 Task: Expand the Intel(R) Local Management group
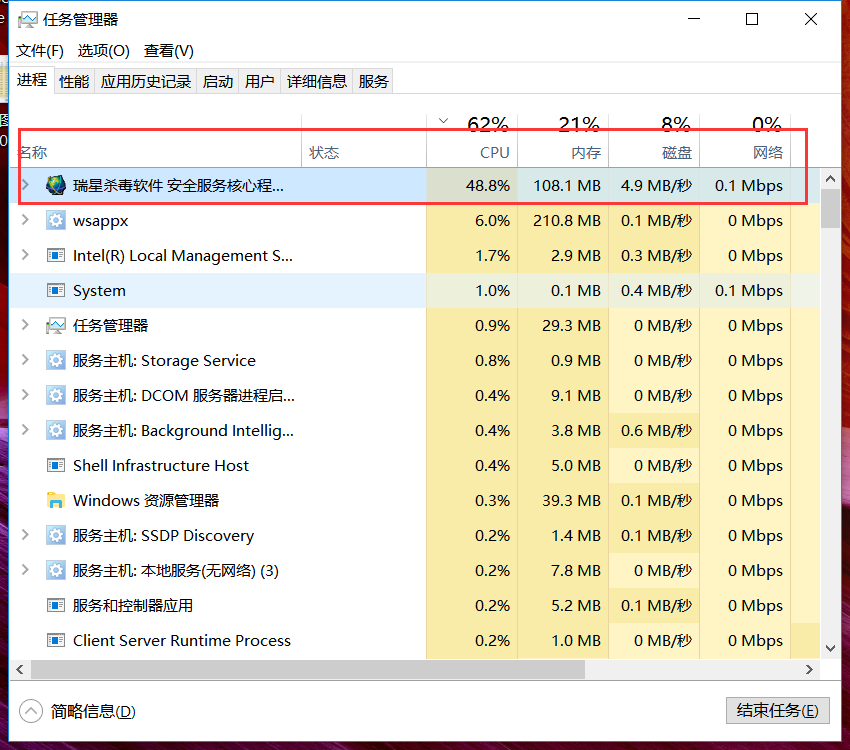(x=25, y=255)
